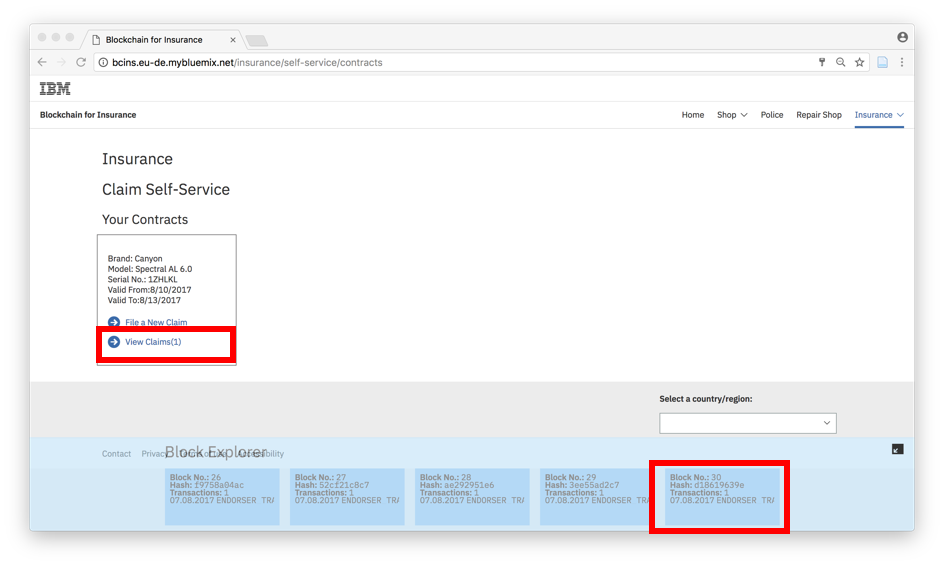The image size is (944, 566).
Task: Go back using browser back arrow
Action: coord(42,62)
